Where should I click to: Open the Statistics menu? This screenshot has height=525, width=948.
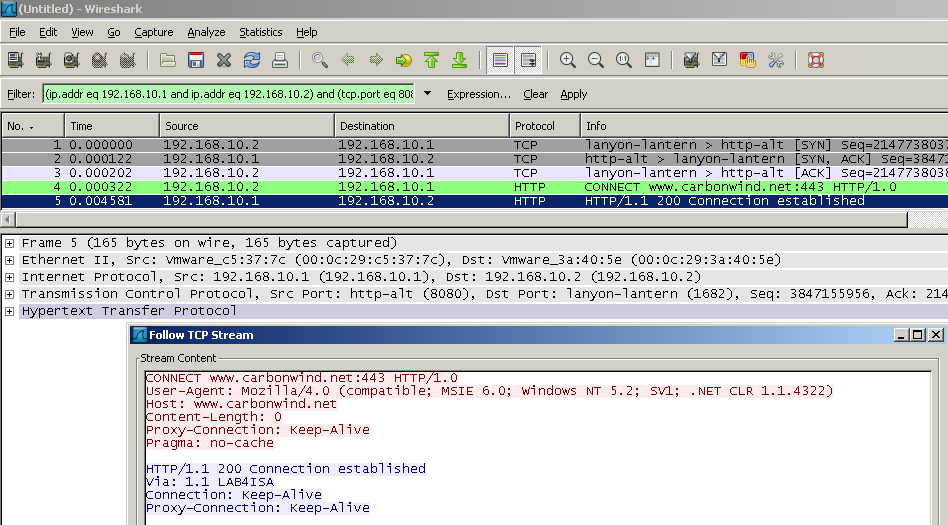261,32
